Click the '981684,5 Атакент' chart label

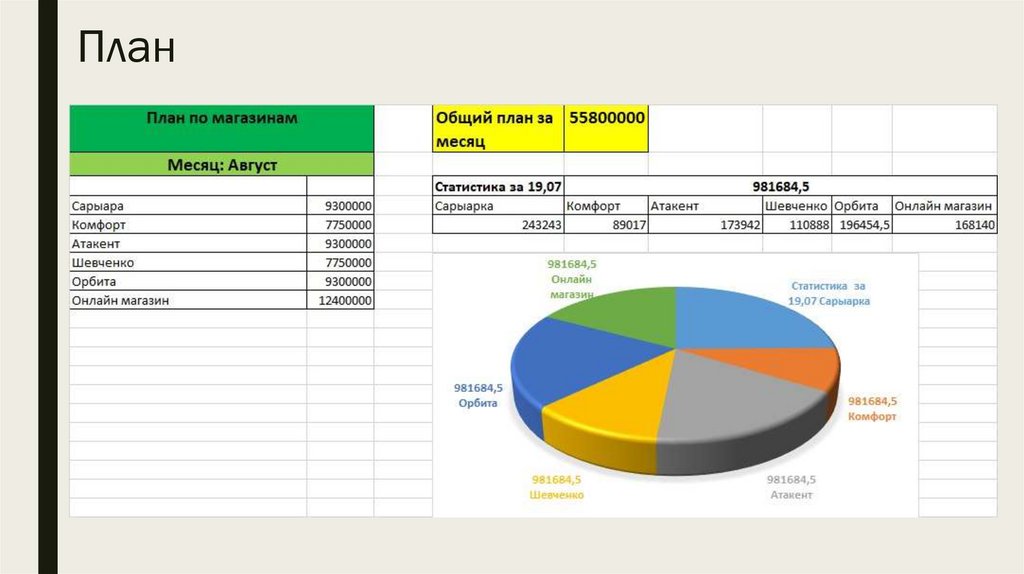[x=791, y=487]
